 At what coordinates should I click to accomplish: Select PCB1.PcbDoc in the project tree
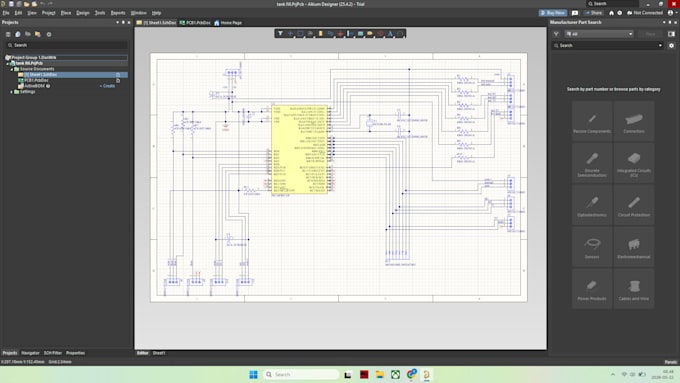point(36,80)
